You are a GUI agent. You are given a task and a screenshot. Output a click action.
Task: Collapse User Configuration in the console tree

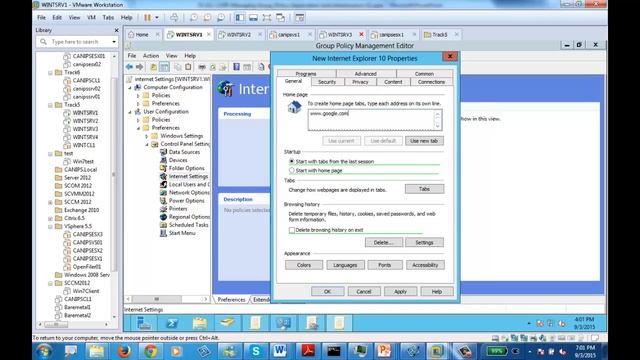coord(130,111)
